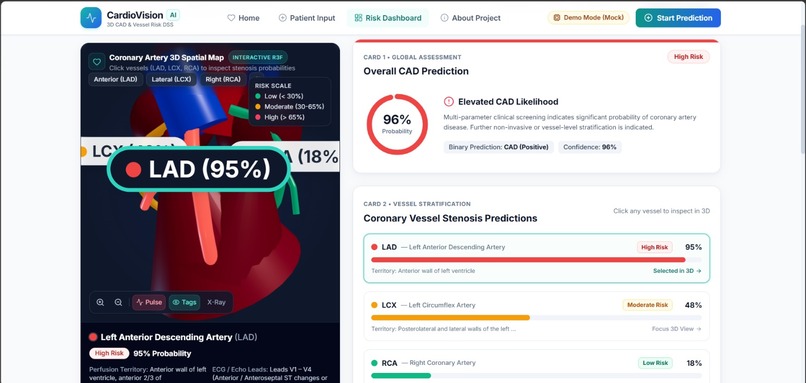Click the CardioVision pulse logo icon
Screen dimensions: 806x383
(91, 17)
